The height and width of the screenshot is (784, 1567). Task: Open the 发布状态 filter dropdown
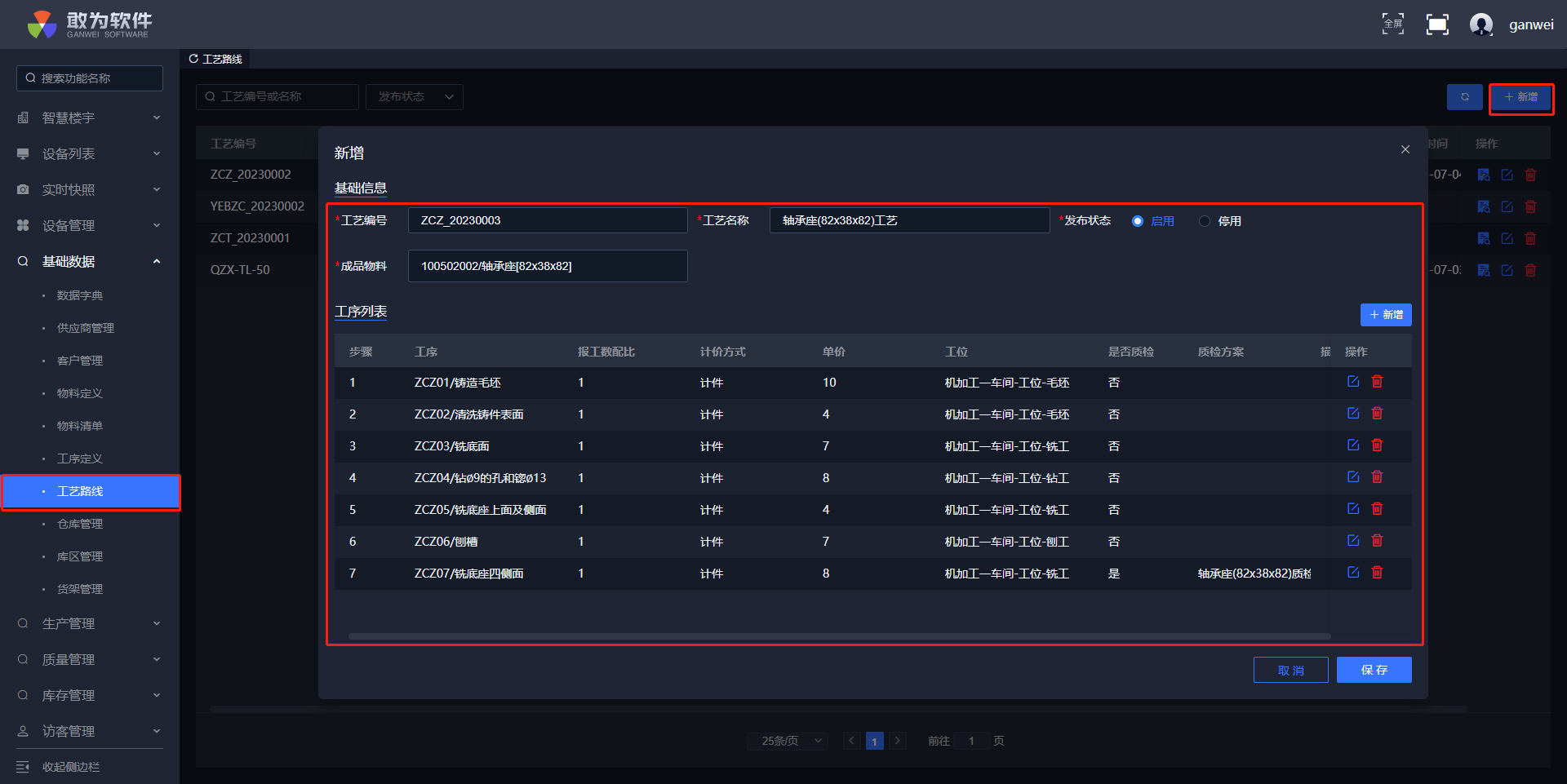415,97
